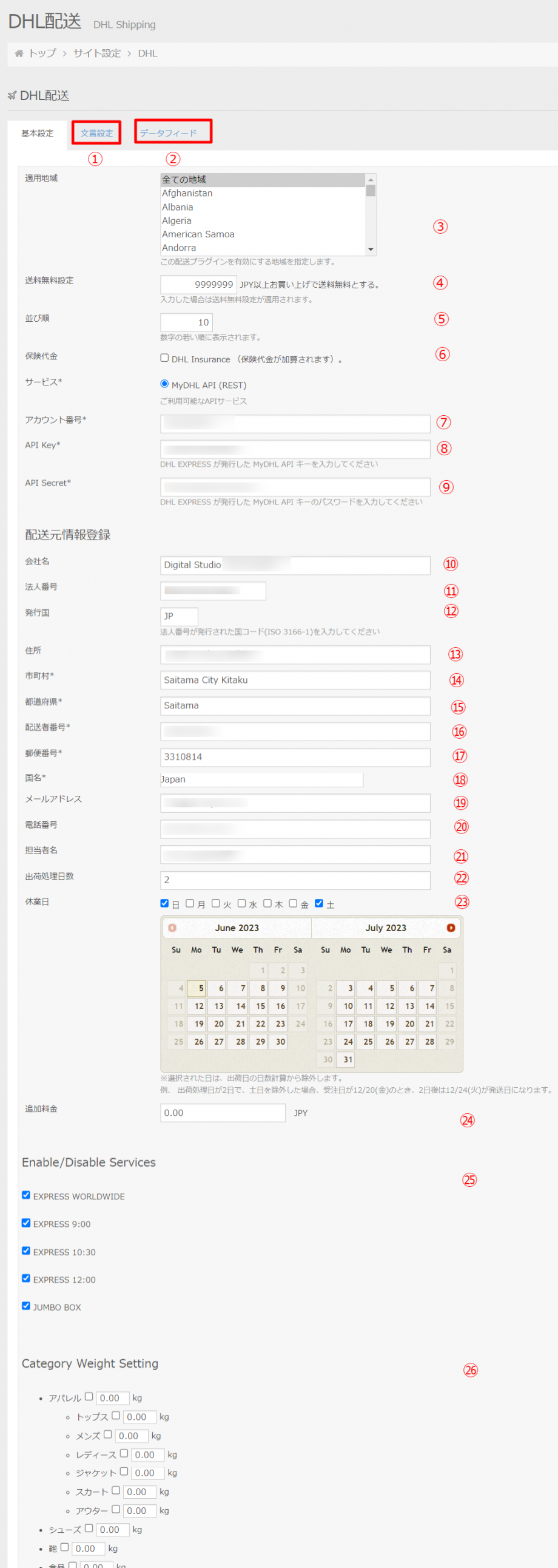558x1568 pixels.
Task: Open サイト設定 breadcrumb link
Action: coord(96,53)
